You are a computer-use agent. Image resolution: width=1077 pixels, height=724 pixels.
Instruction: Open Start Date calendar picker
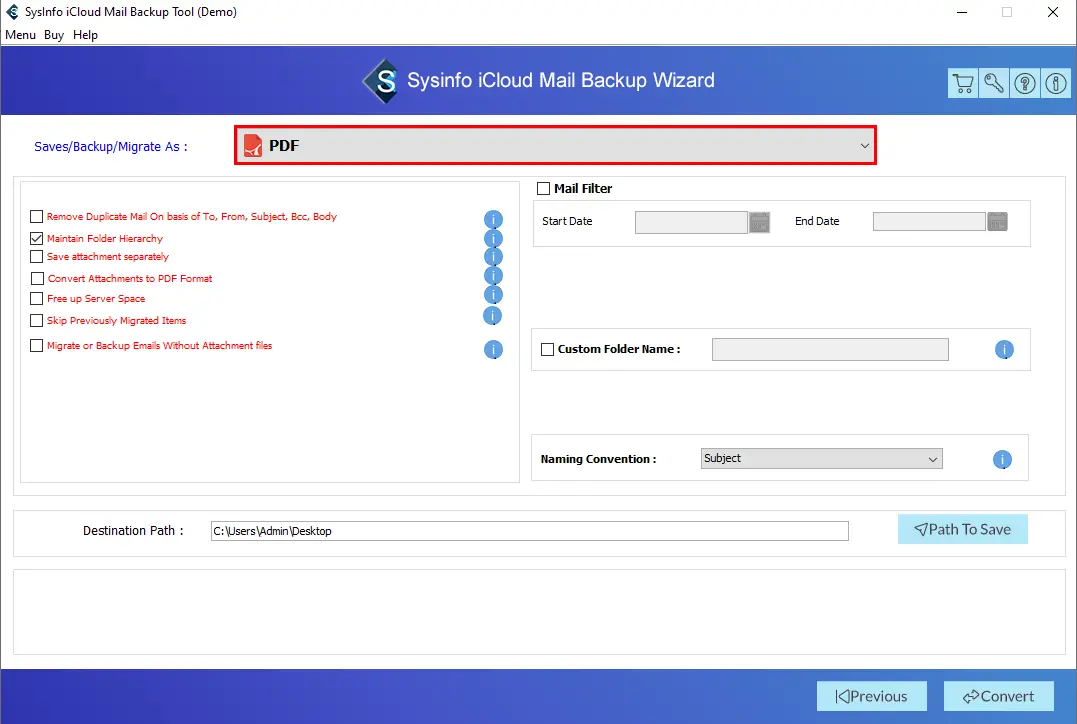tap(759, 222)
